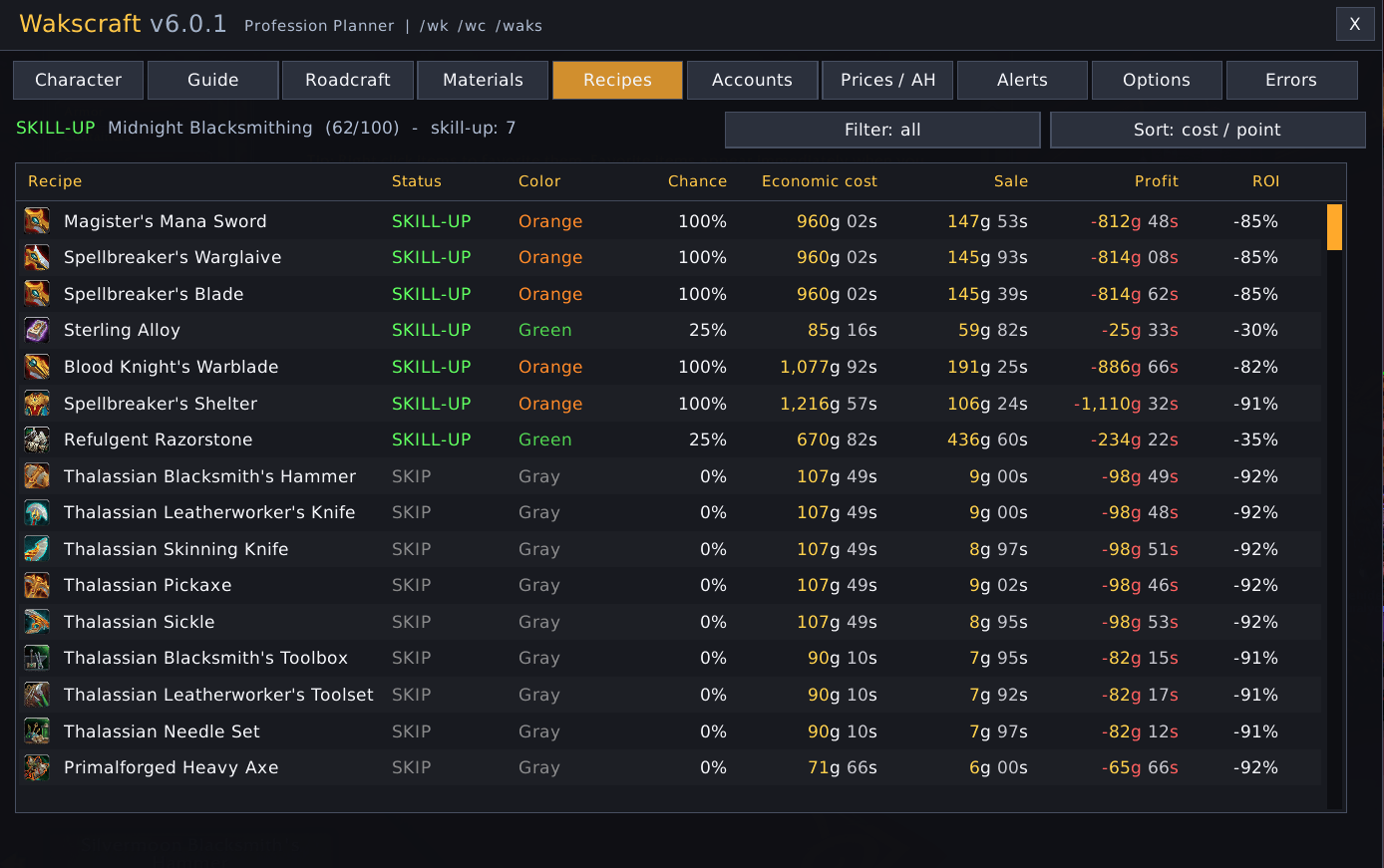This screenshot has width=1384, height=868.
Task: Go to the Roadcraft tab
Action: coord(348,80)
